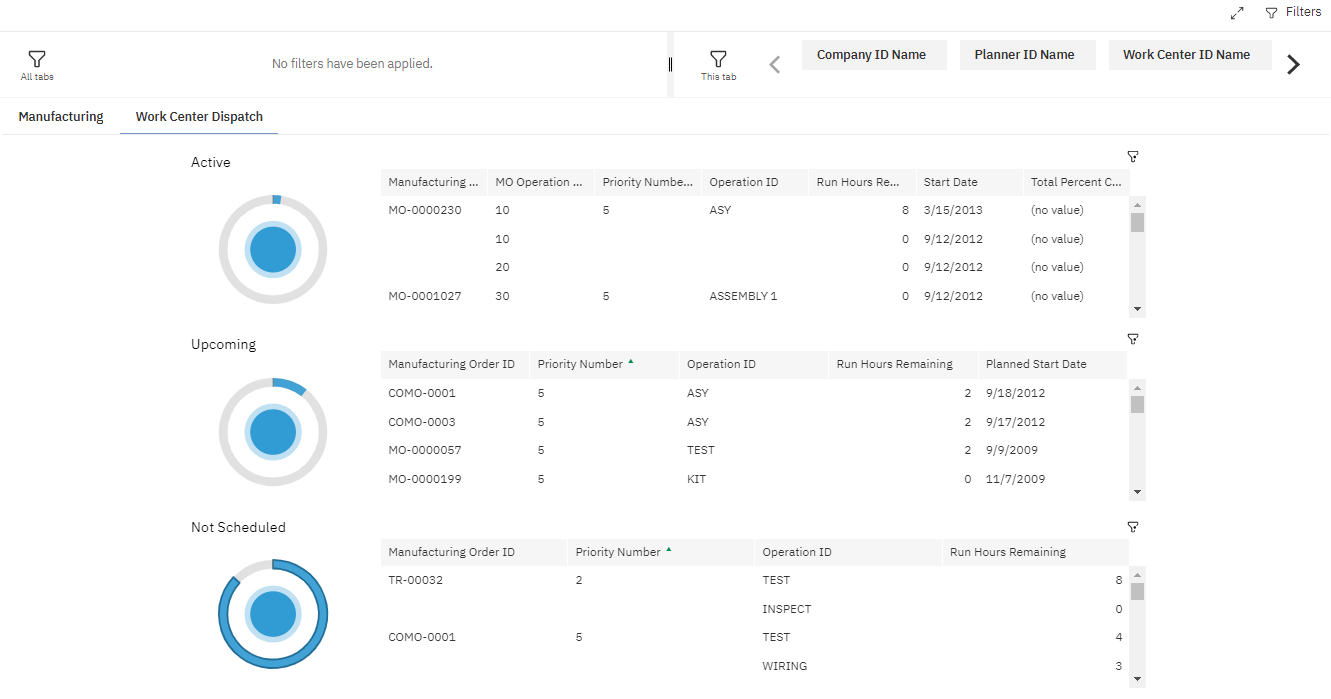Sort Upcoming table by Priority Number header

click(x=580, y=365)
